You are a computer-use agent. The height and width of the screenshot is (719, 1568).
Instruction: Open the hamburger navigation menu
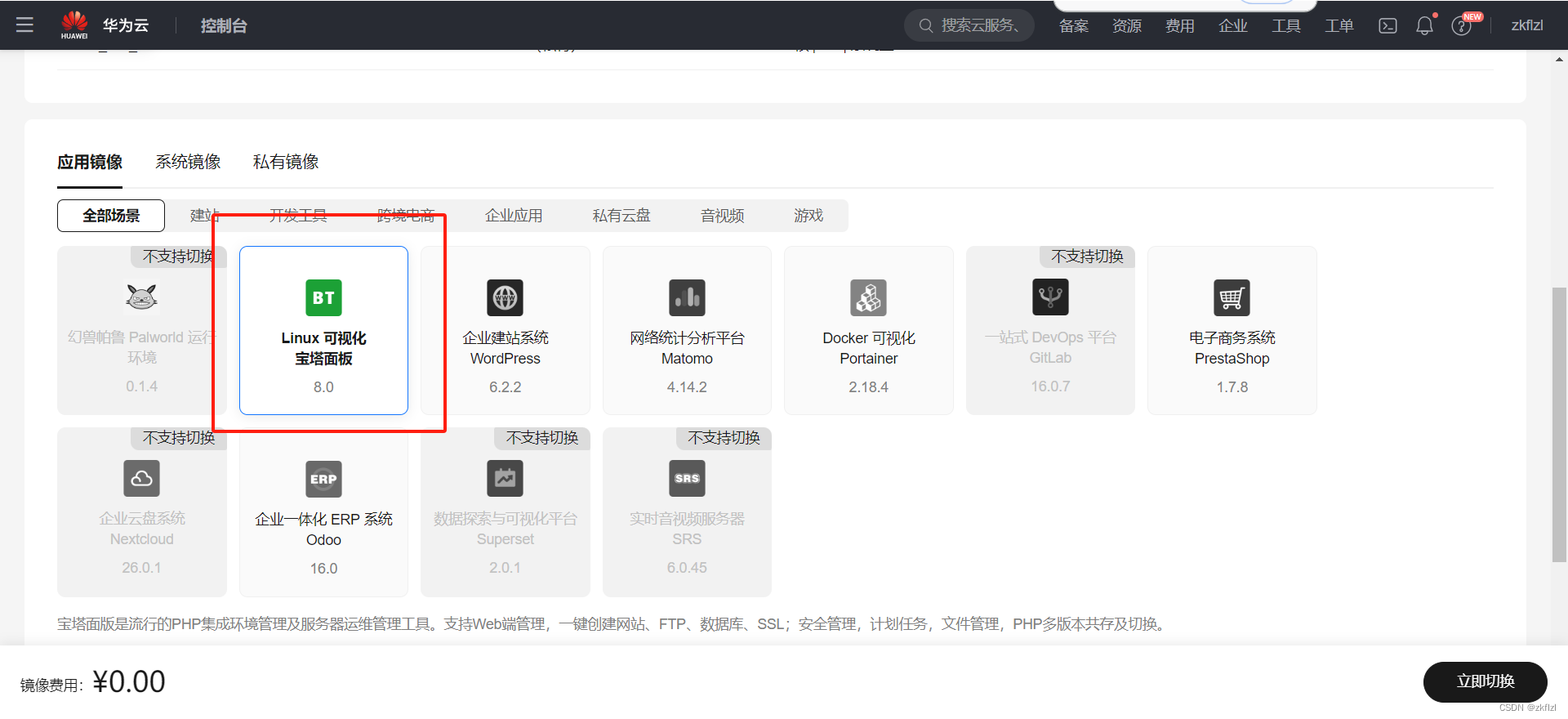24,25
